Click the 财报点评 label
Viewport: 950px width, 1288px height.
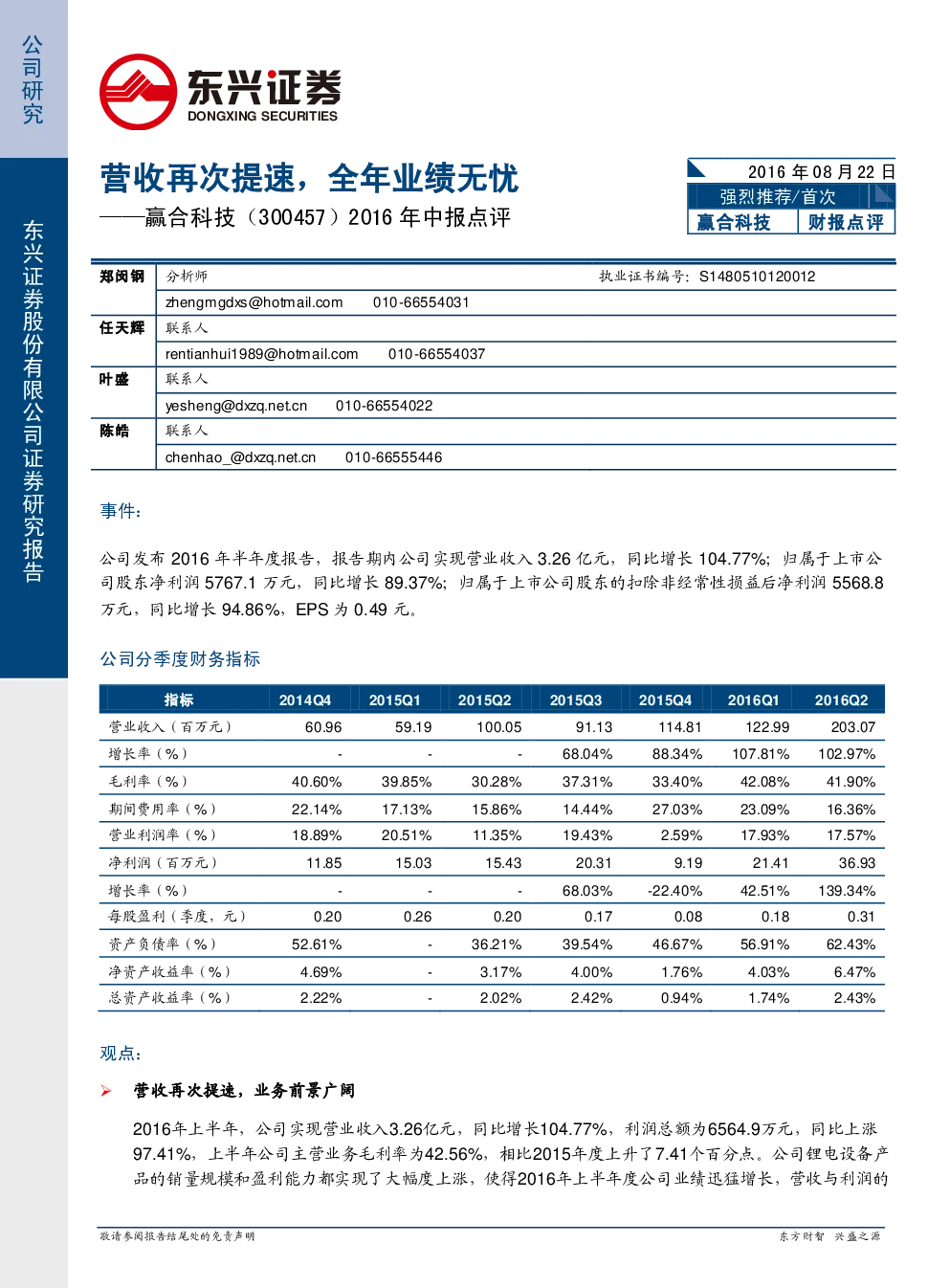[846, 222]
